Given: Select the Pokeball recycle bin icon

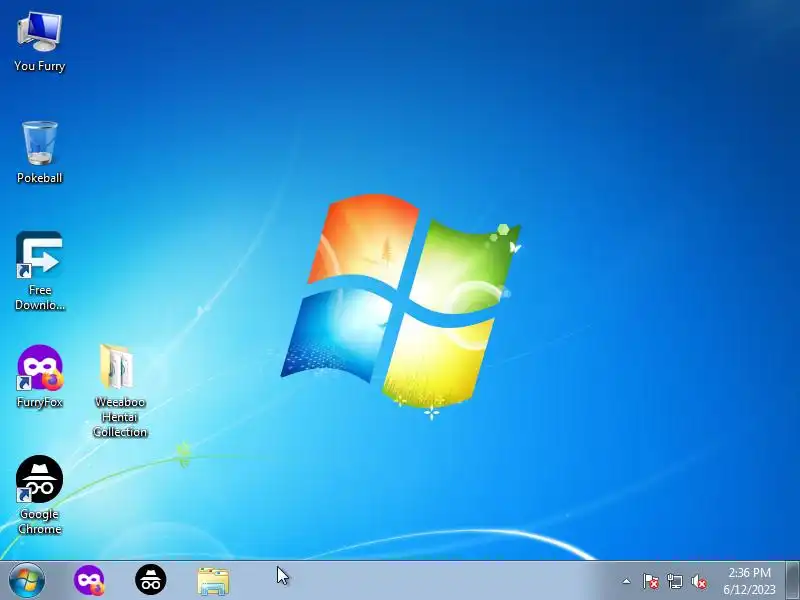Looking at the screenshot, I should [39, 153].
